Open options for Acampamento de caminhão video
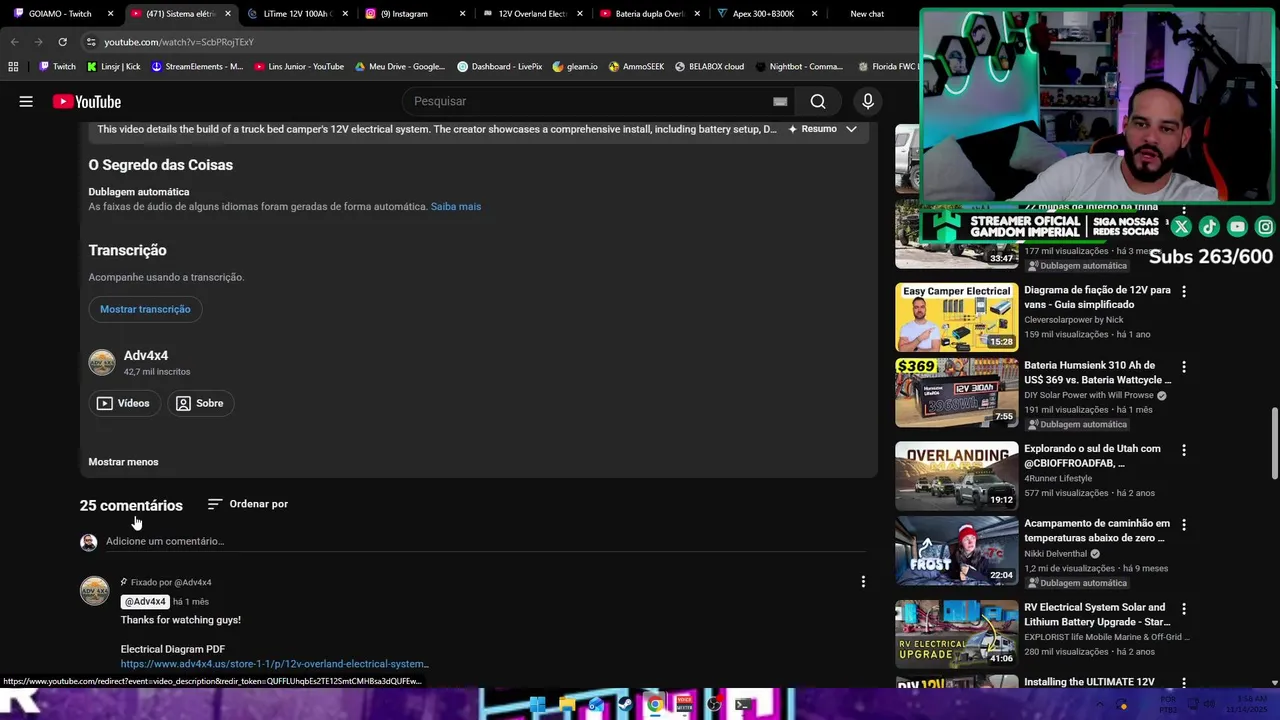The image size is (1280, 720). [1184, 525]
